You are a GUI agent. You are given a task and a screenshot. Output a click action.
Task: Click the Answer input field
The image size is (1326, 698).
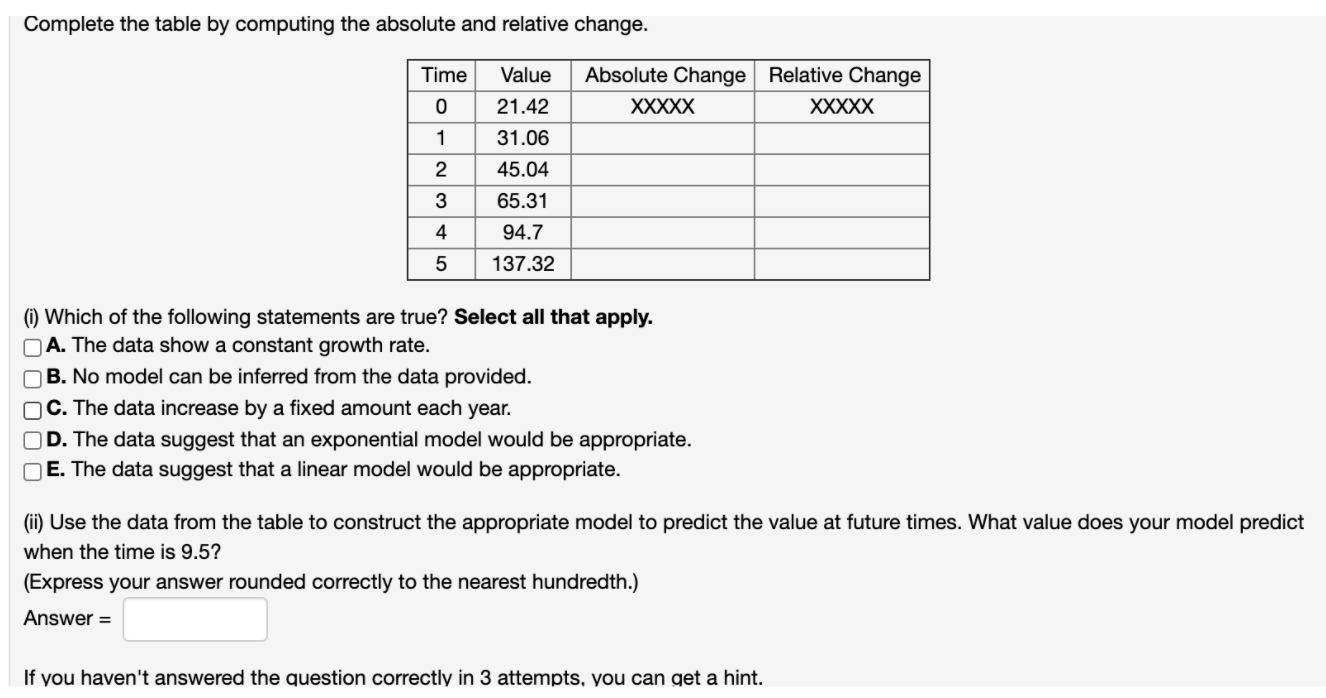[194, 618]
